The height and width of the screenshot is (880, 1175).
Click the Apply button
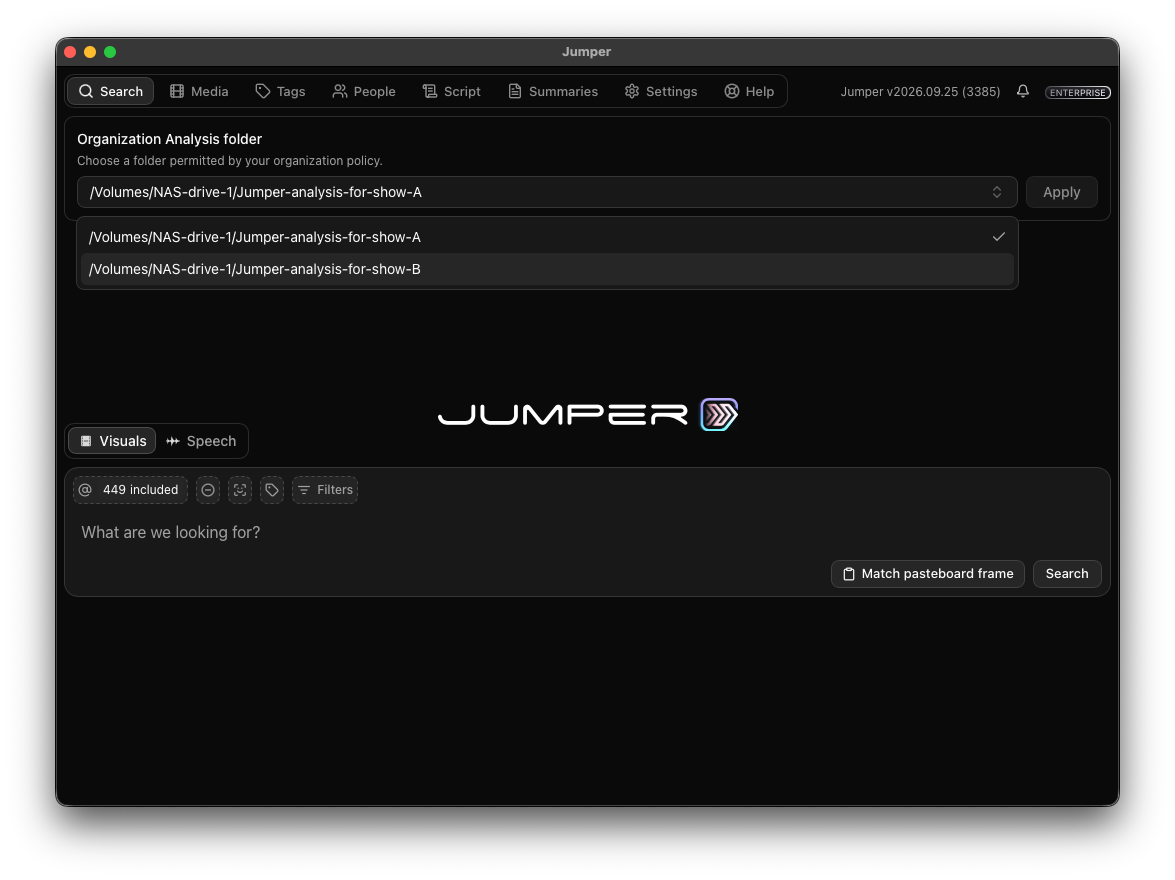pos(1061,193)
